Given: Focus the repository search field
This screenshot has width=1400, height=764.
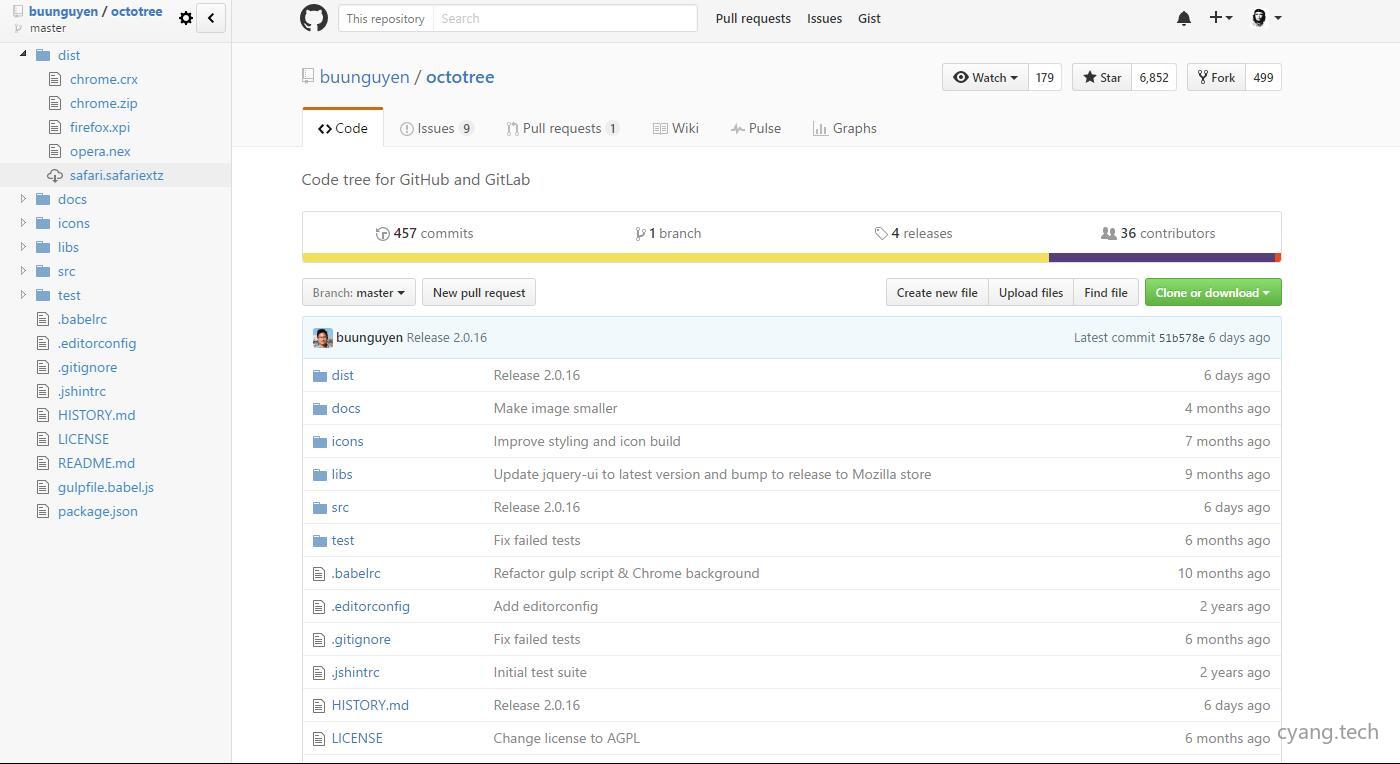Looking at the screenshot, I should pos(565,18).
